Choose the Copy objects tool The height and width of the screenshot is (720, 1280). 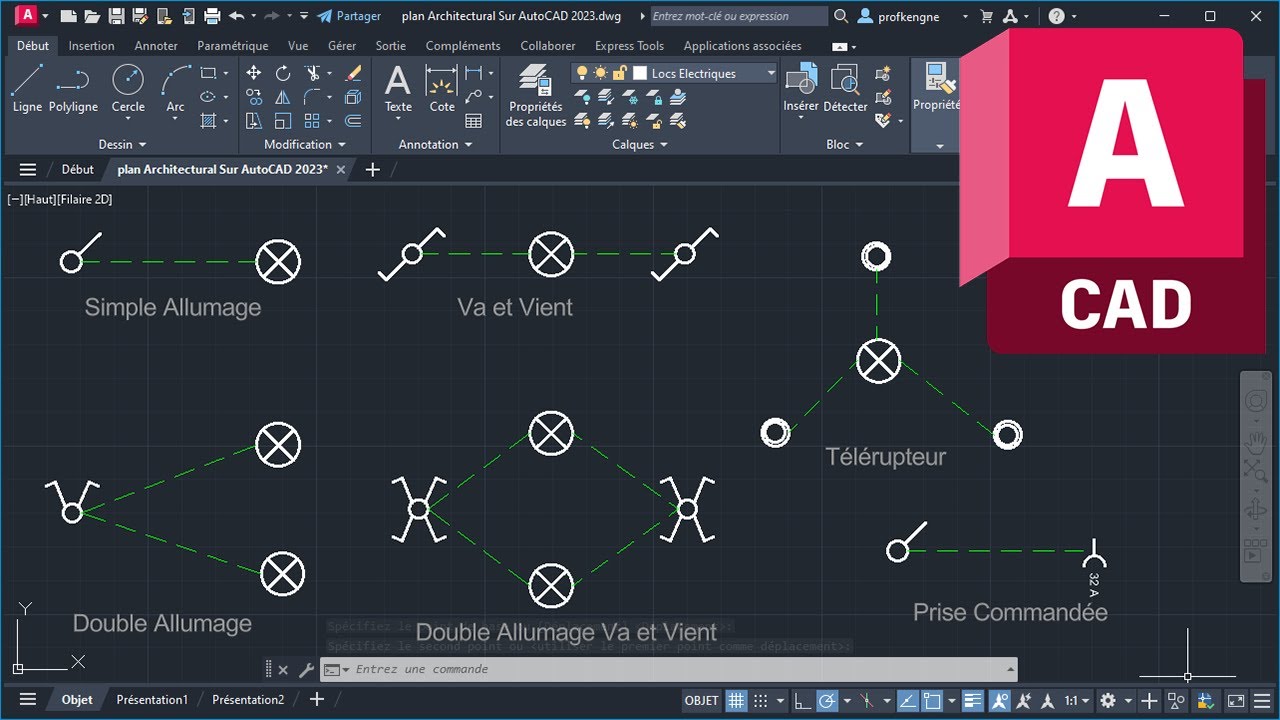[x=254, y=97]
